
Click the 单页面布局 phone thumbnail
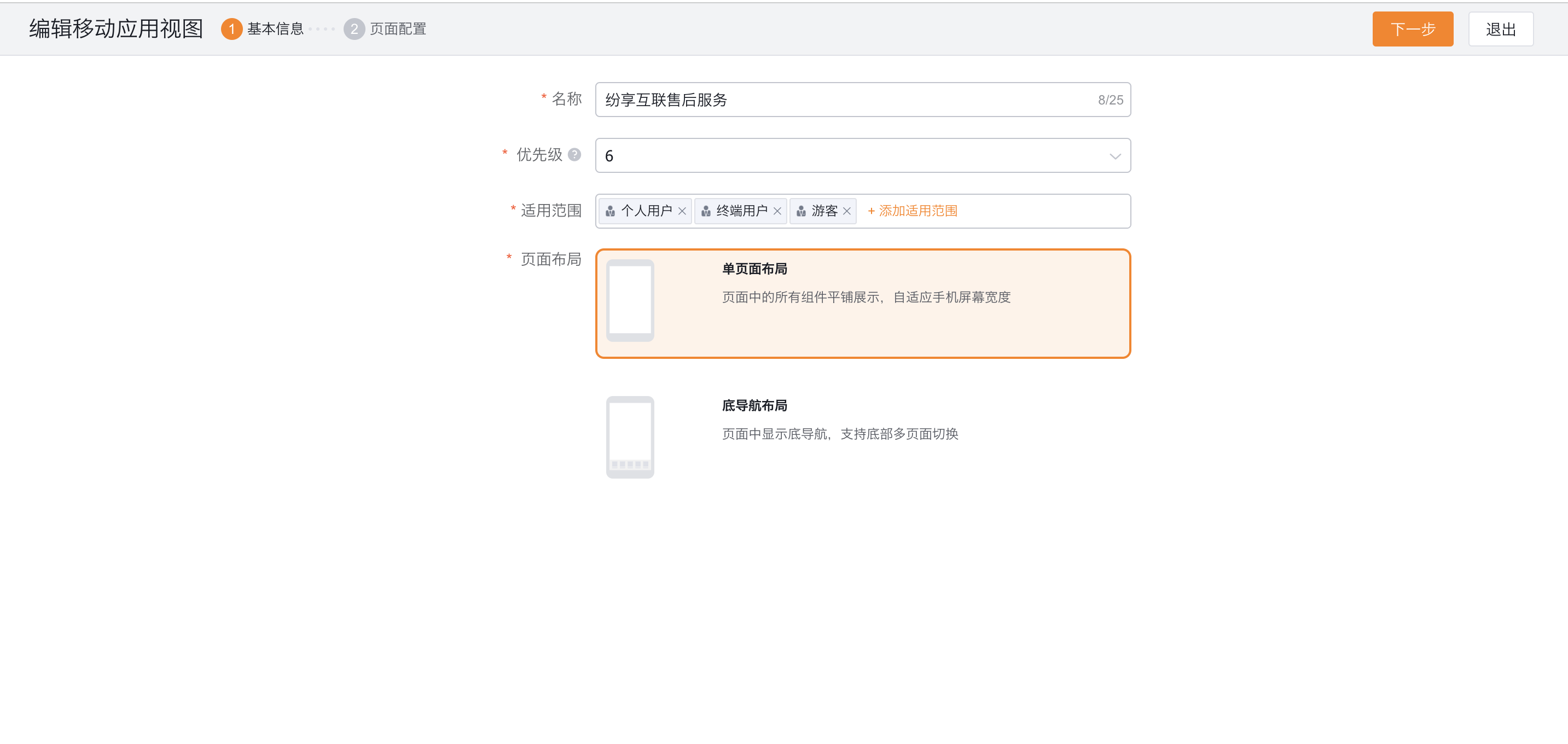(629, 301)
